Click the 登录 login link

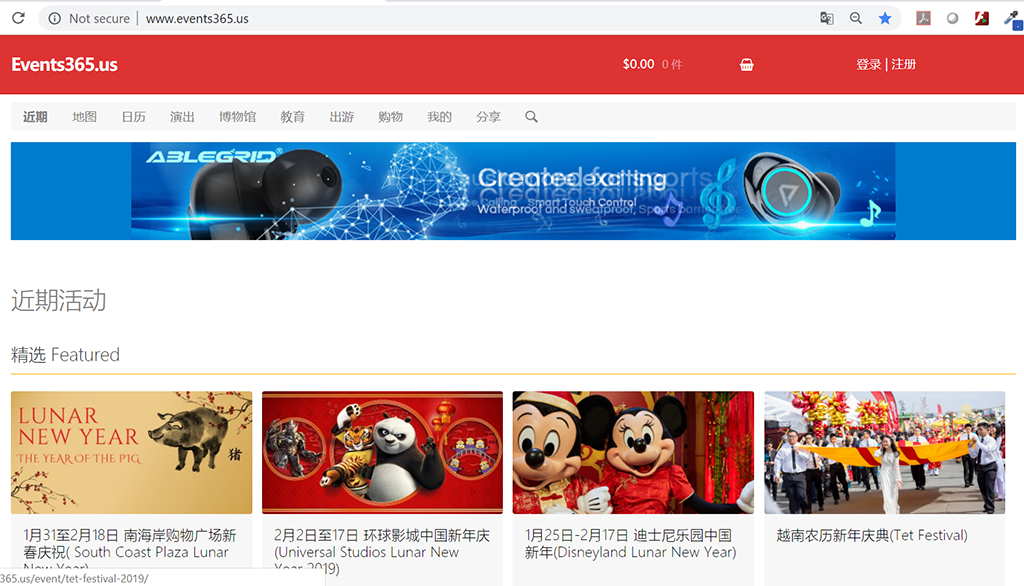coord(869,64)
